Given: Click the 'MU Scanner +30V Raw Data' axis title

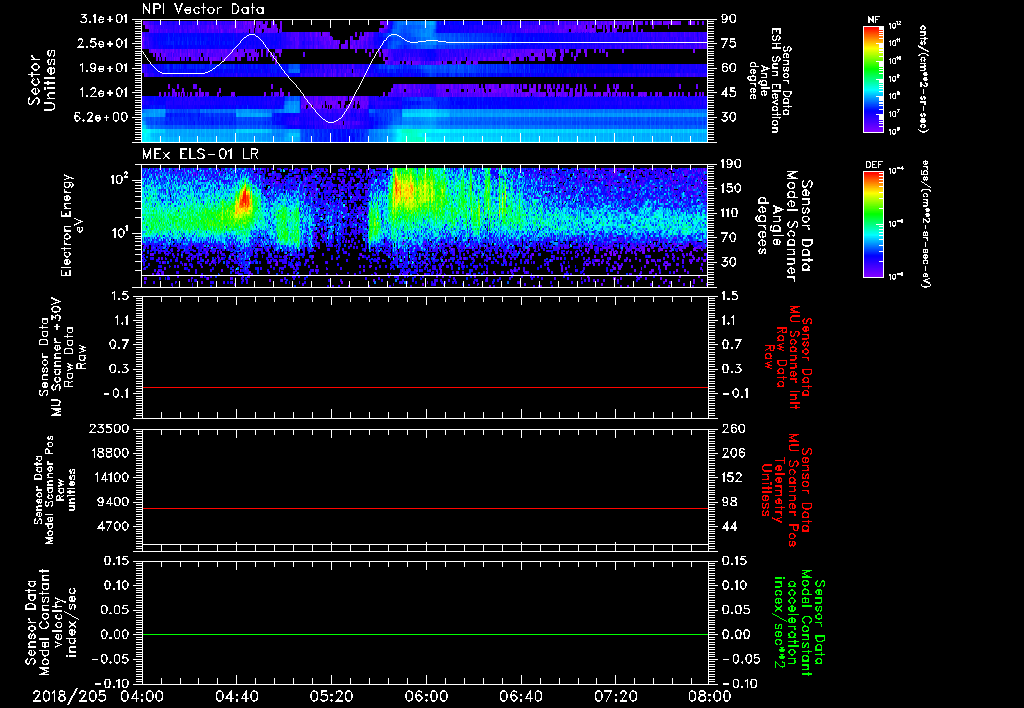Looking at the screenshot, I should pos(62,358).
